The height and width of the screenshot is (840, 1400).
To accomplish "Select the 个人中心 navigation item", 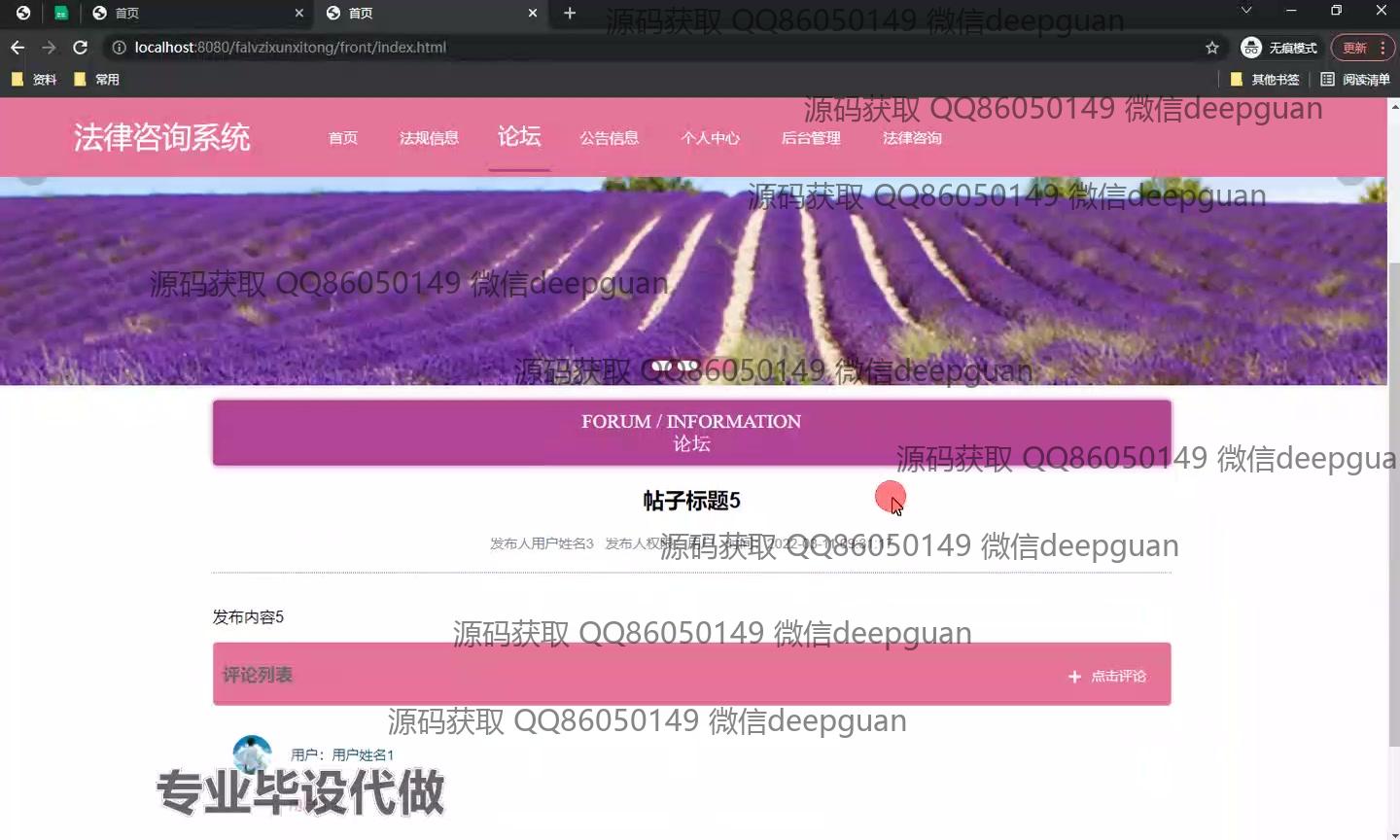I will point(710,138).
